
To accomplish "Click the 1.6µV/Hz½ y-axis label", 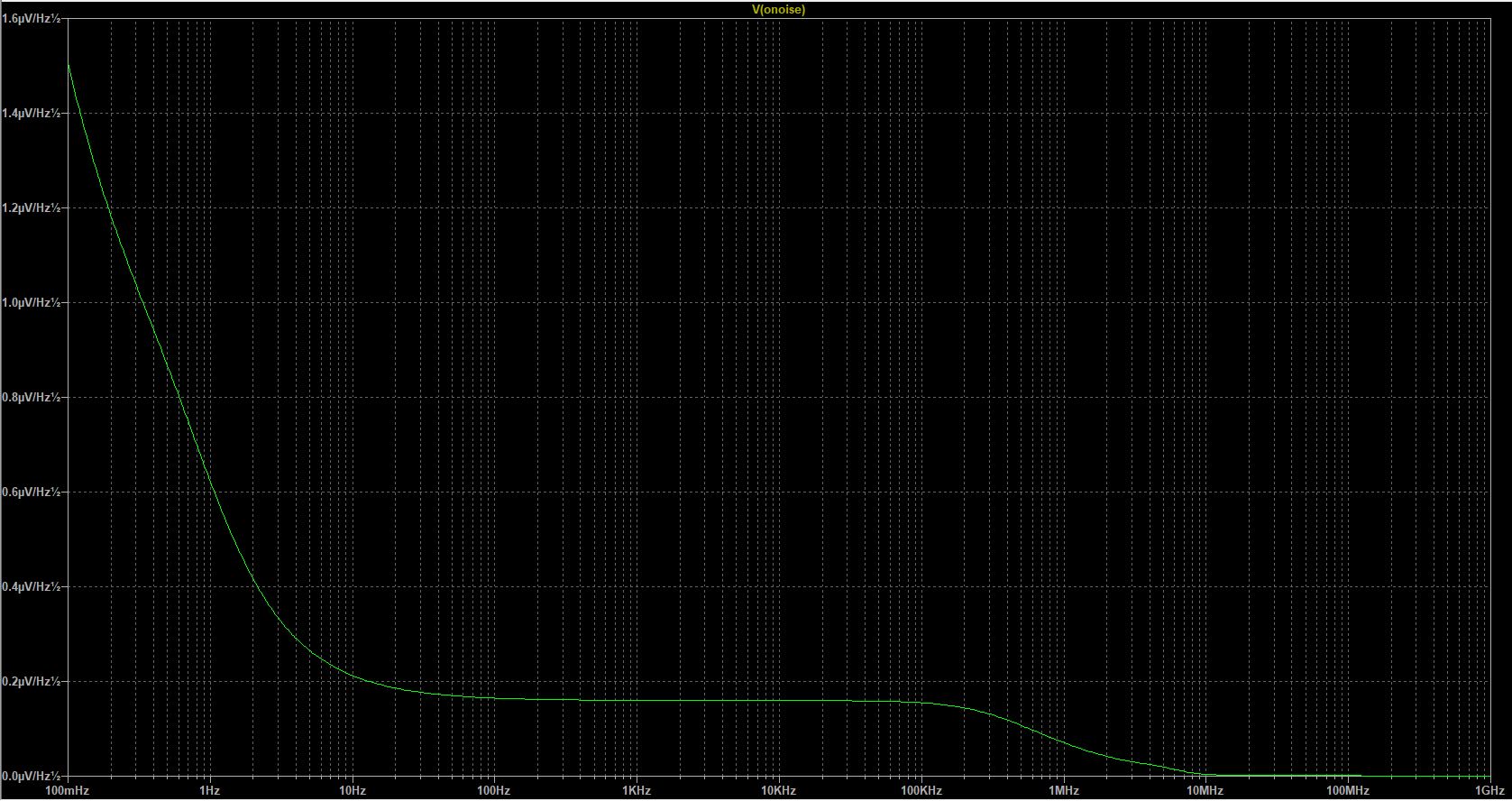I will (x=32, y=18).
